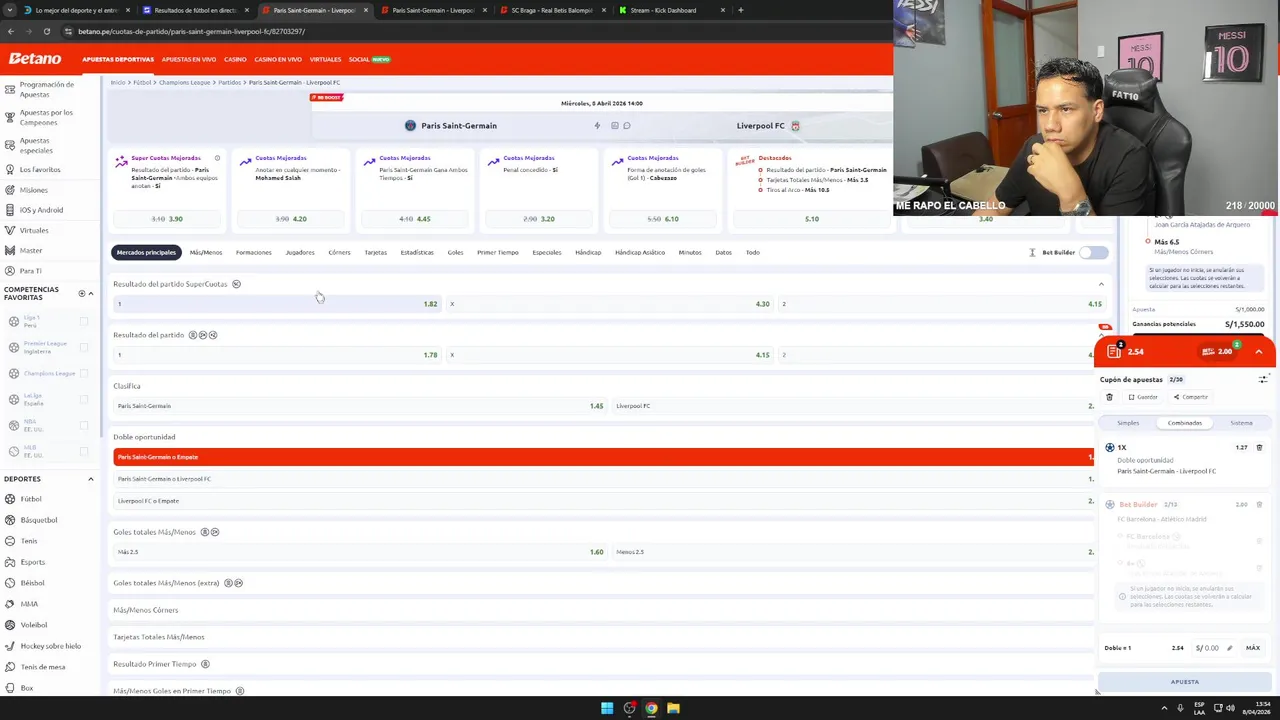The height and width of the screenshot is (720, 1280).
Task: Open File Explorer in taskbar
Action: [673, 708]
